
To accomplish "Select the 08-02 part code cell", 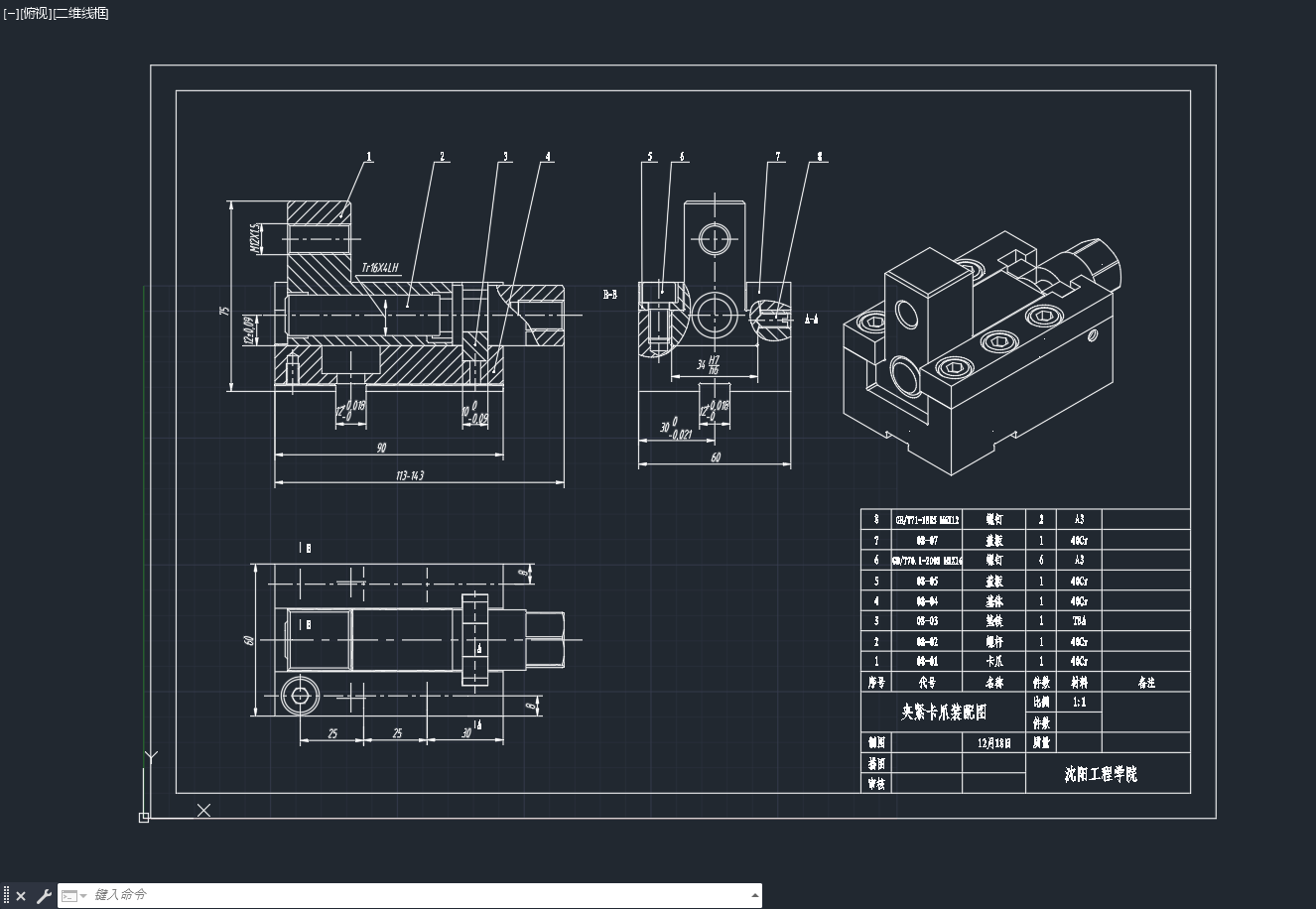I will point(927,641).
